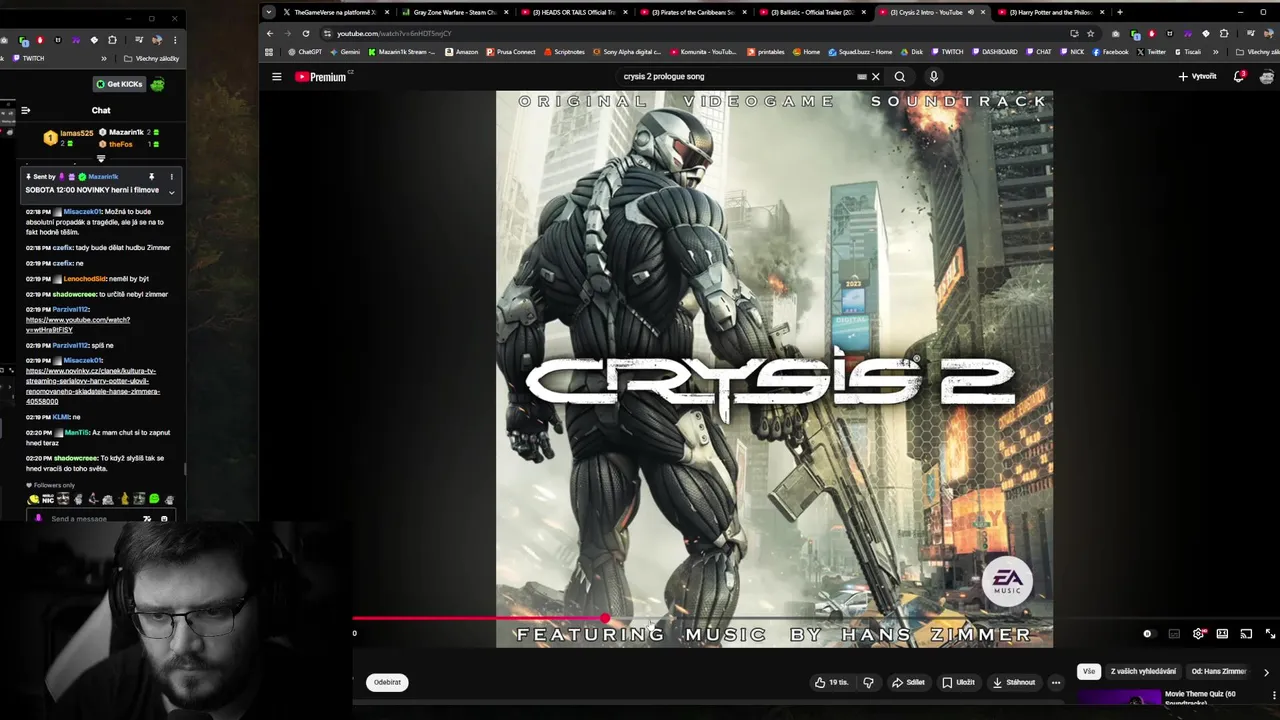Switch to Pirates of the Caribbean tab

pos(693,12)
